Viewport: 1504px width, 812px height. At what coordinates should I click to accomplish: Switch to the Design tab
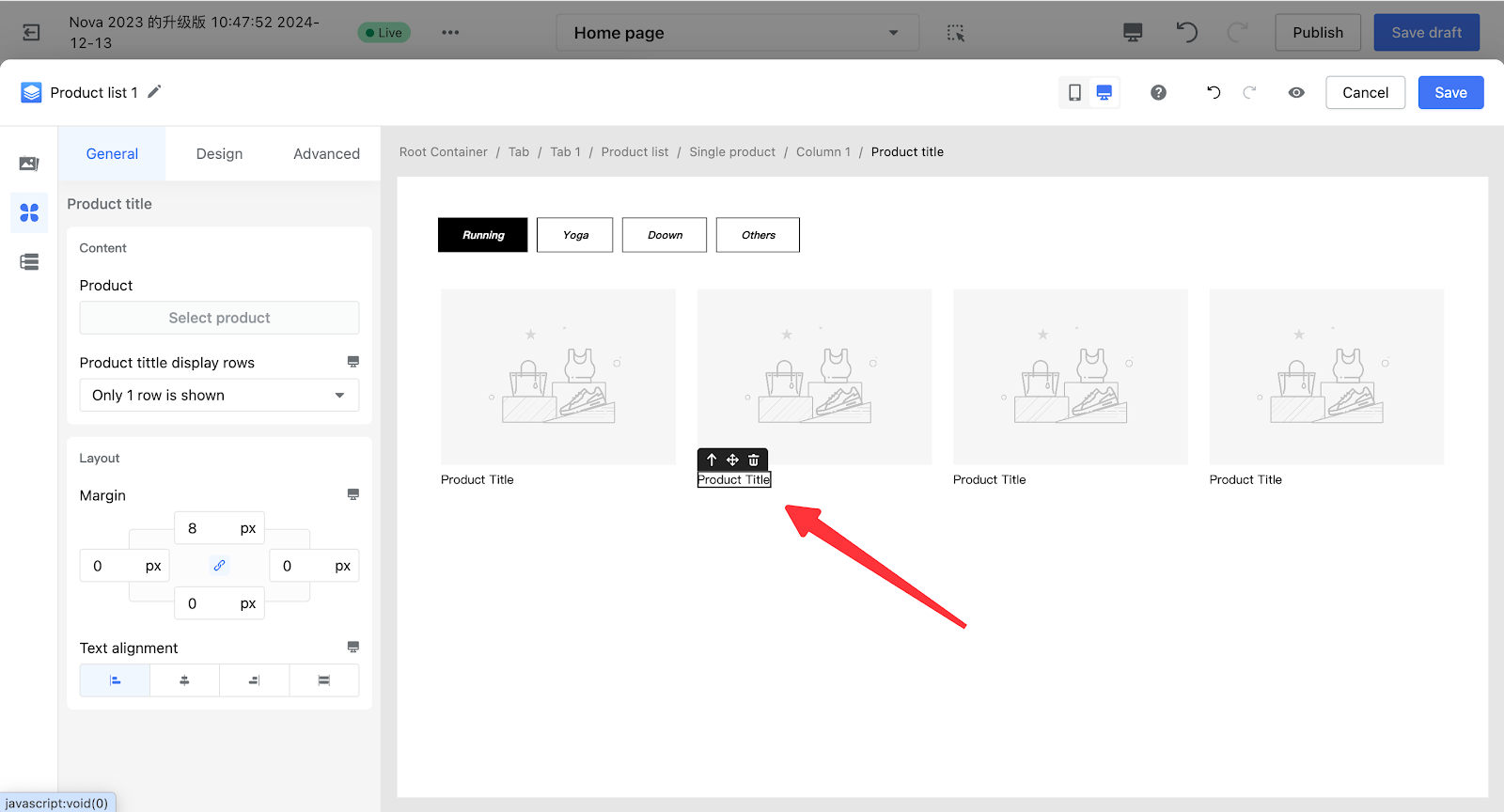click(x=219, y=154)
